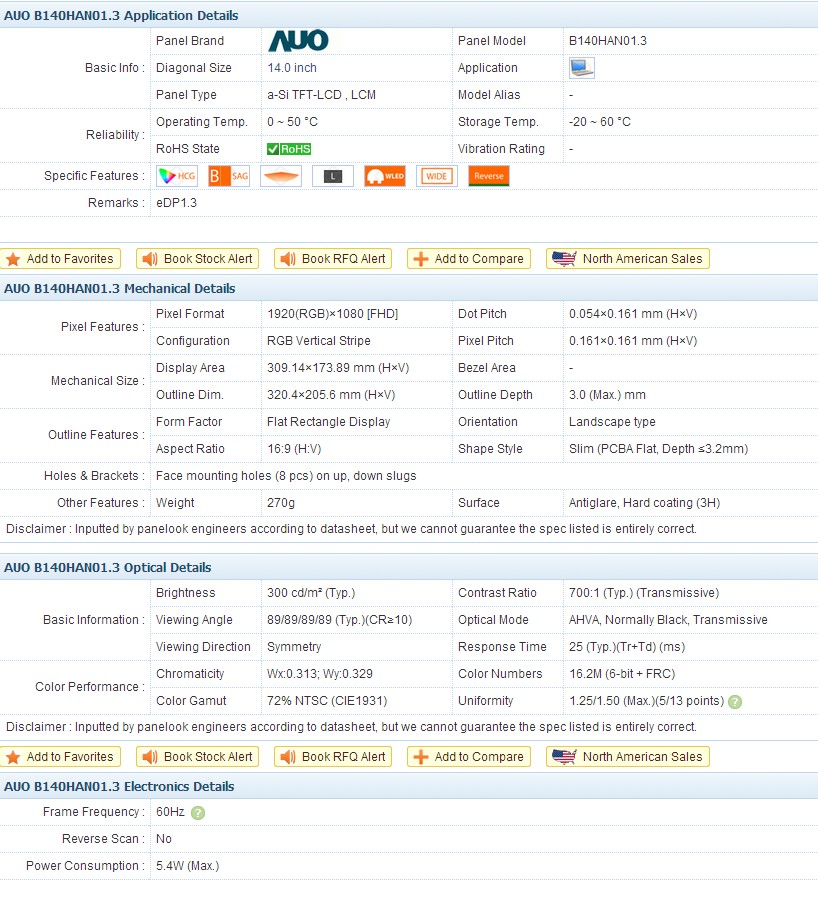The image size is (818, 904).
Task: Click the WIDE feature icon
Action: [436, 176]
